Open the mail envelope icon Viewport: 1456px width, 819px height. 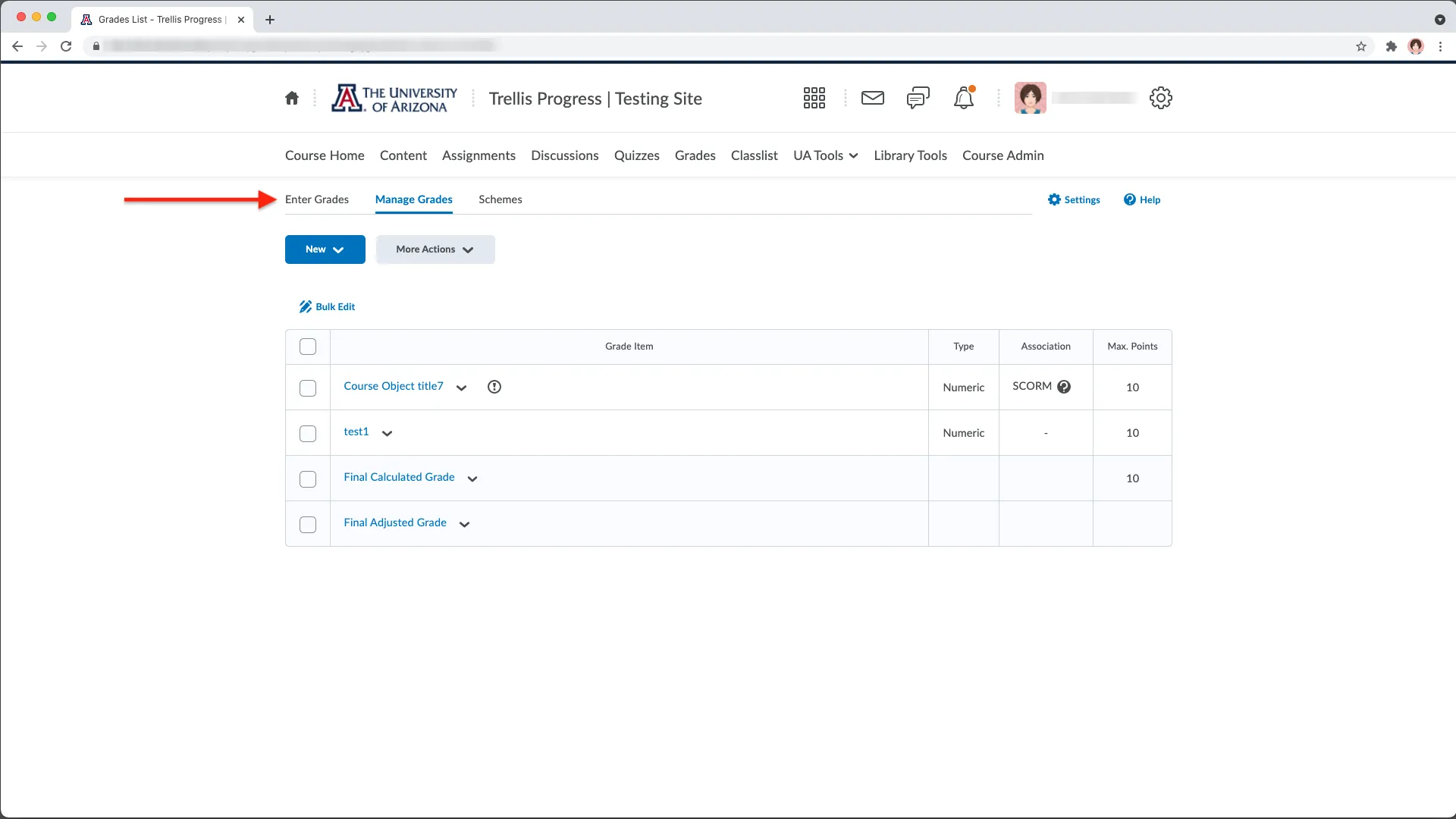pos(872,97)
